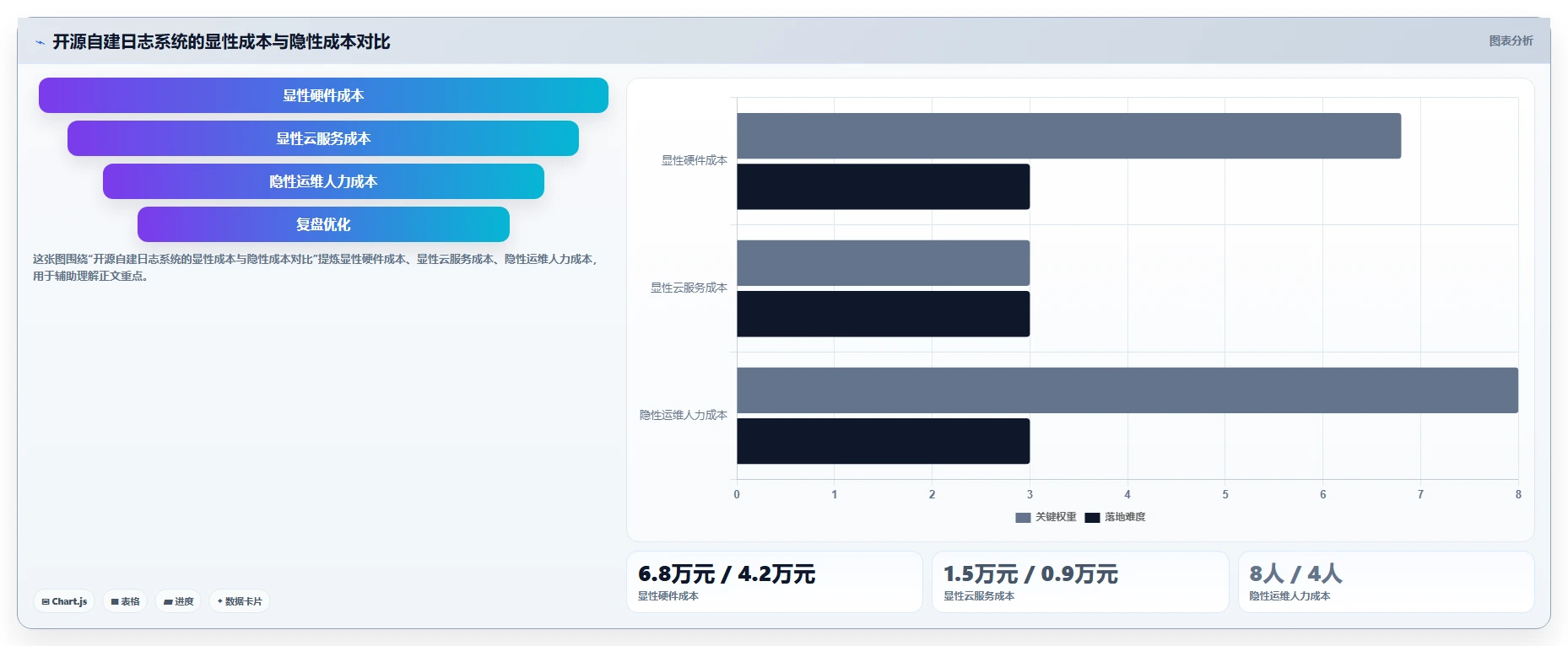Click the 关键权重 legend text
This screenshot has width=1568, height=646.
tap(1056, 517)
